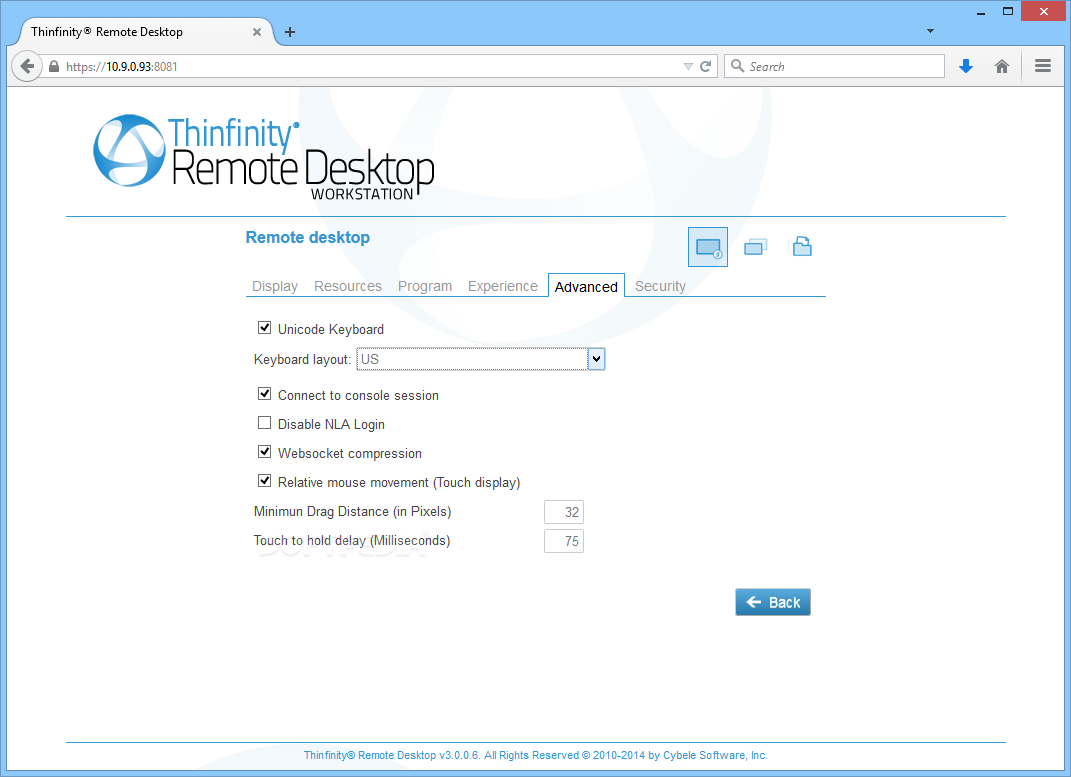Click the Keyboard layout label
The width and height of the screenshot is (1071, 777).
click(302, 360)
